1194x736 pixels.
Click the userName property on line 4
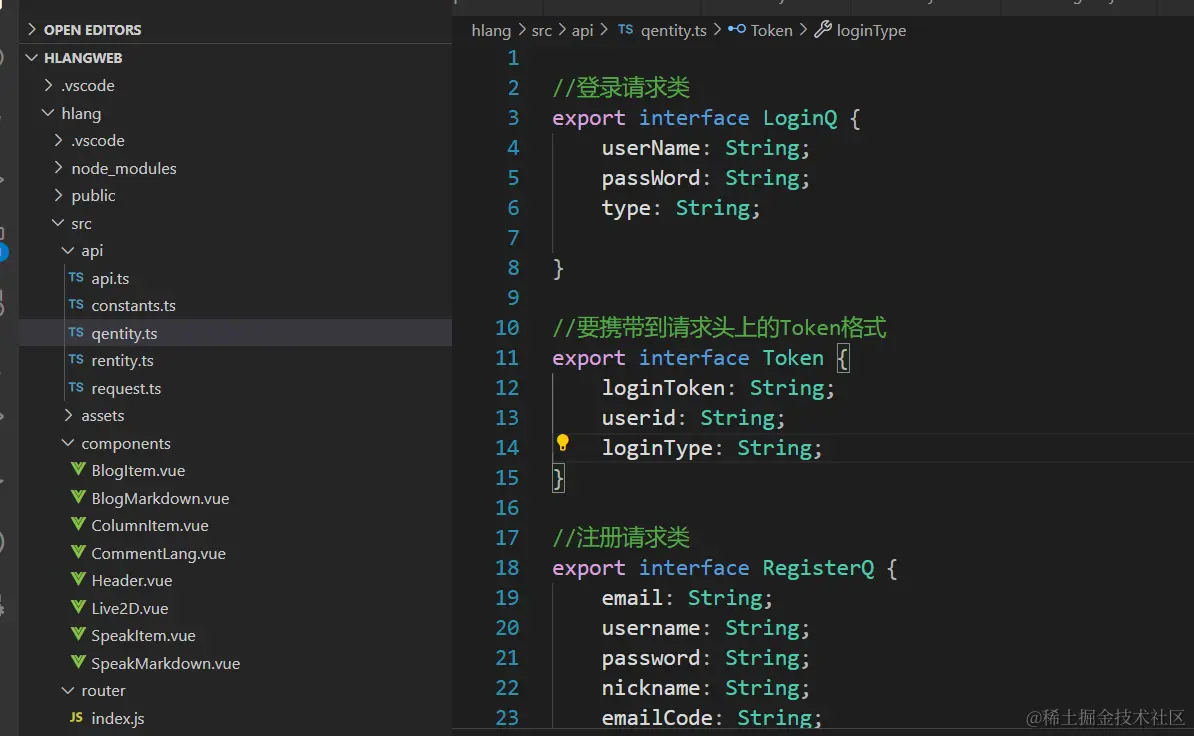pyautogui.click(x=650, y=148)
